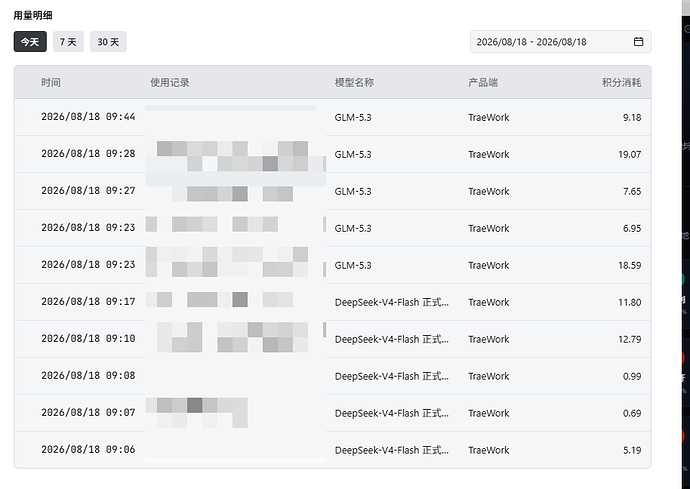Click the 9.18 points value
The height and width of the screenshot is (489, 690).
point(632,118)
